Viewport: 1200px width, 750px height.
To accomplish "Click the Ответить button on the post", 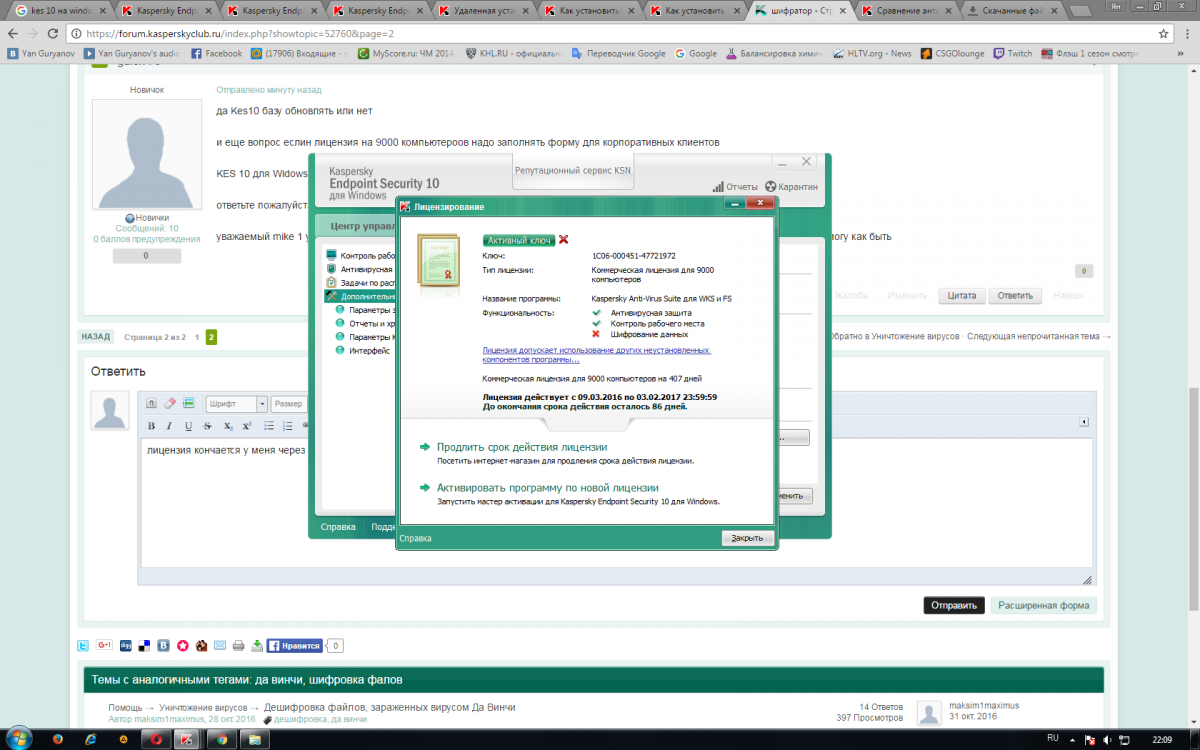I will [1015, 296].
